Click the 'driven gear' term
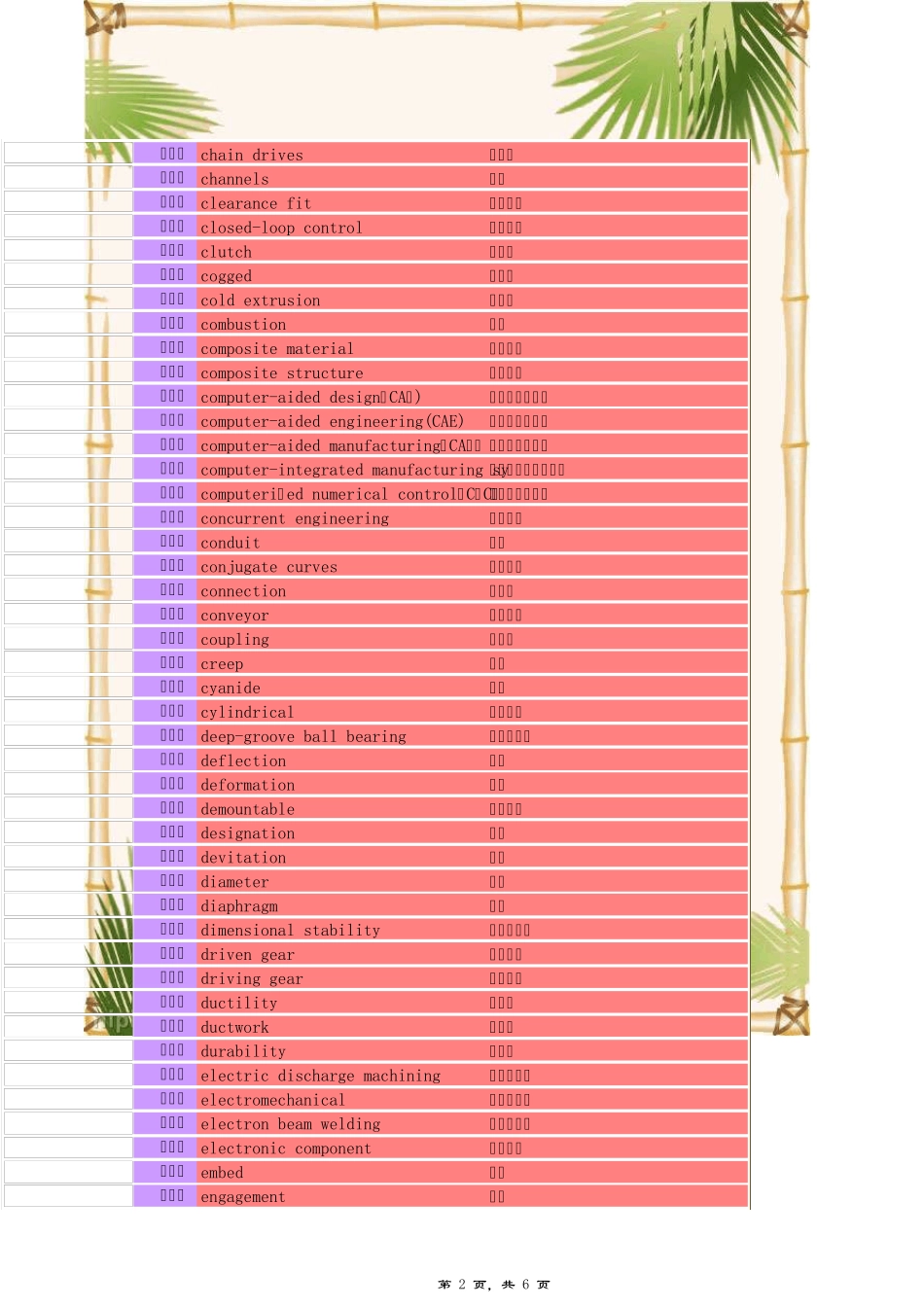924x1308 pixels. pos(247,954)
